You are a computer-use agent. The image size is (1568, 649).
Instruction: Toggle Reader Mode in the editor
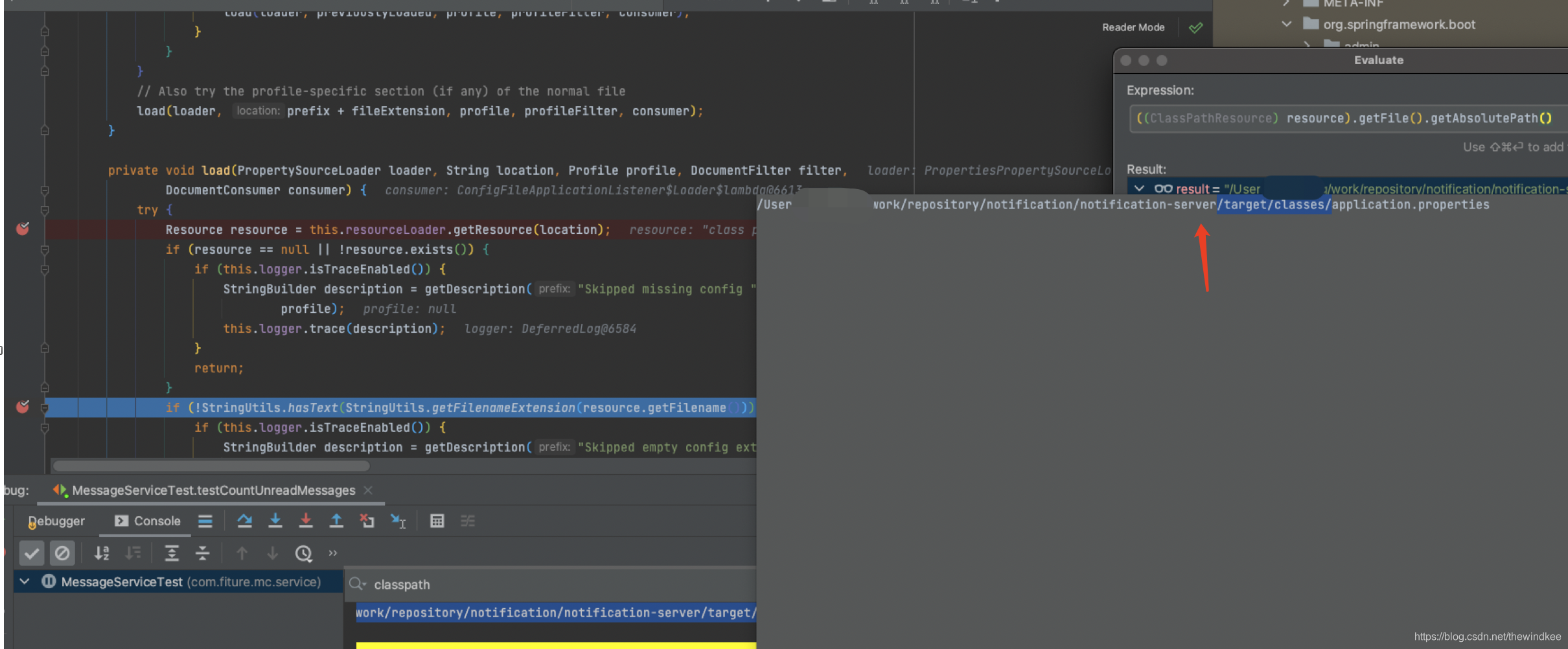pos(1133,27)
